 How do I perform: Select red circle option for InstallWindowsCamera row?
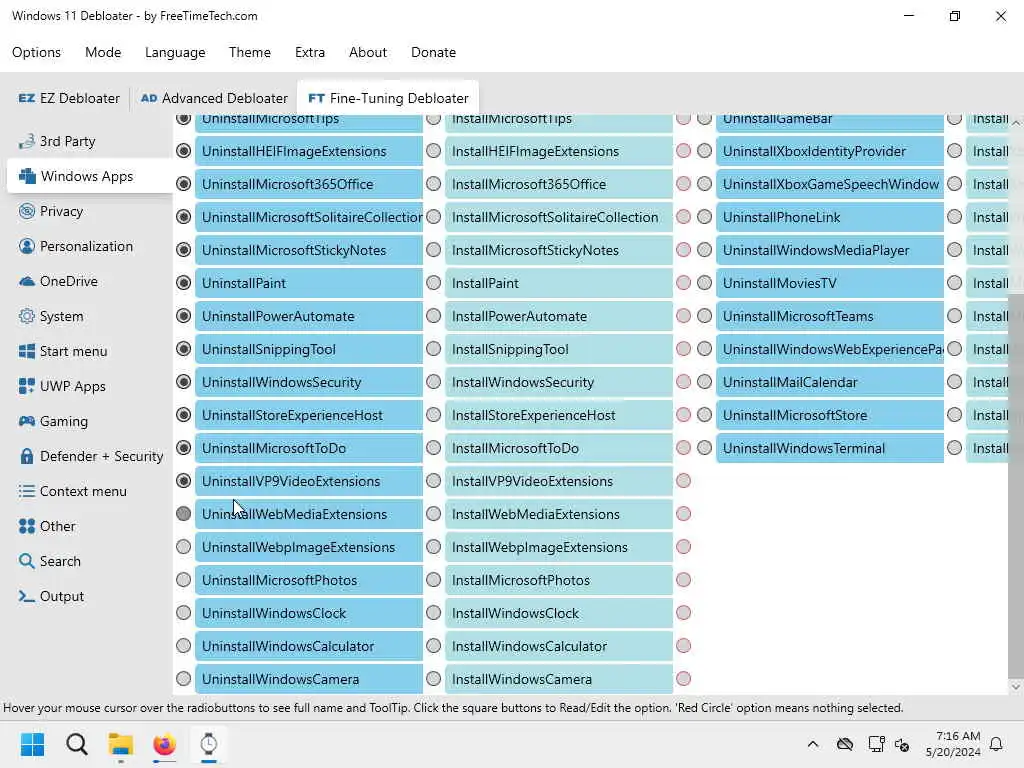pos(684,679)
